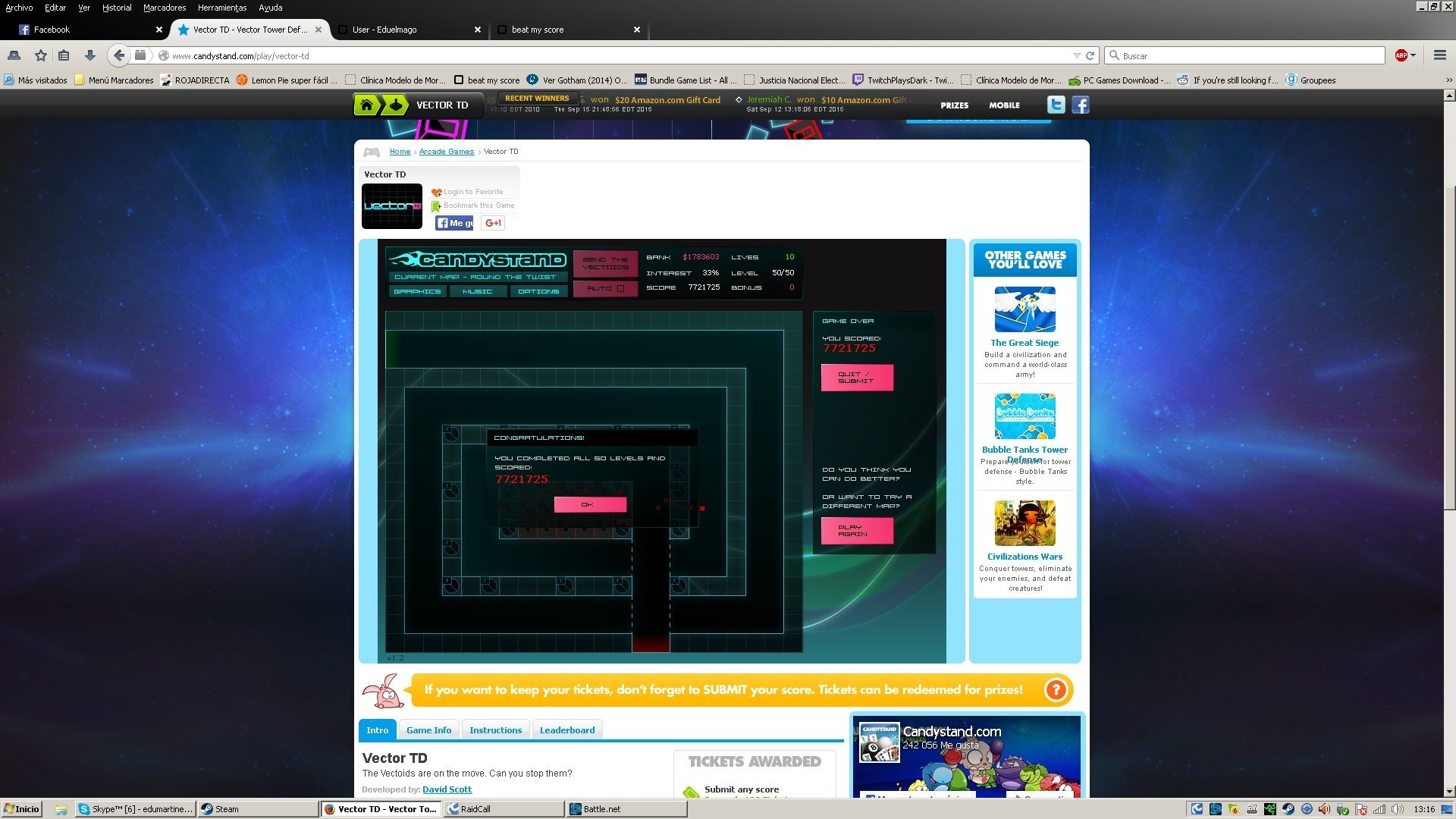Show more bookmarks with the chevron
Image resolution: width=1456 pixels, height=819 pixels.
pos(1448,80)
